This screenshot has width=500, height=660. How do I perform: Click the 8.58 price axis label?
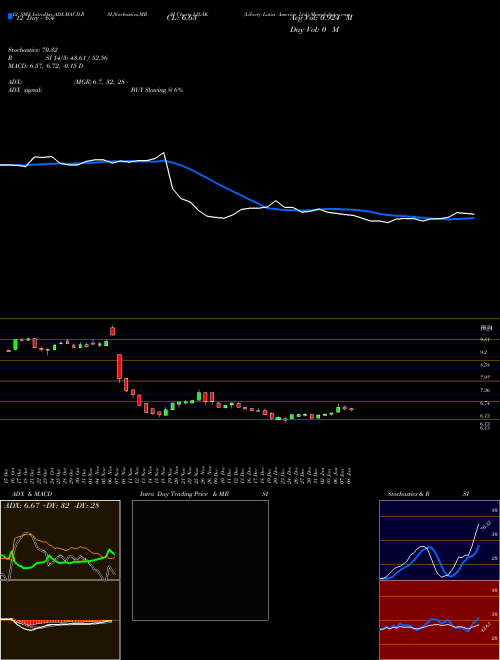[x=485, y=365]
